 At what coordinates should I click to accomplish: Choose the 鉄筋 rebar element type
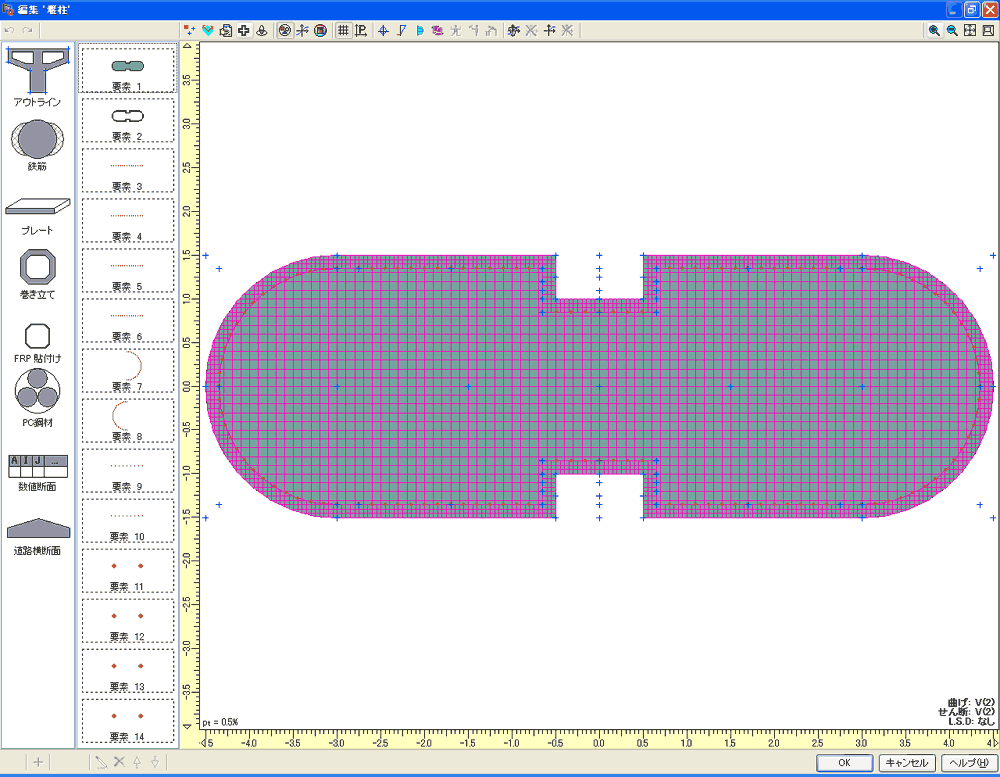coord(37,145)
